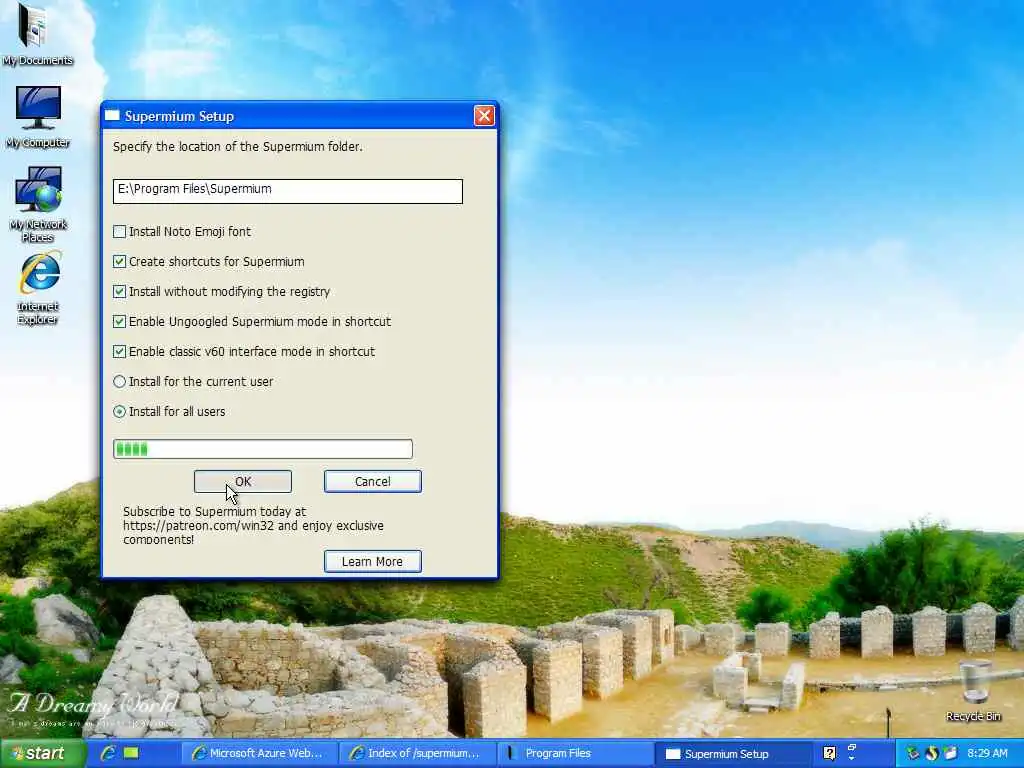Click the tray icon beside the clock
1024x768 pixels.
[x=950, y=754]
